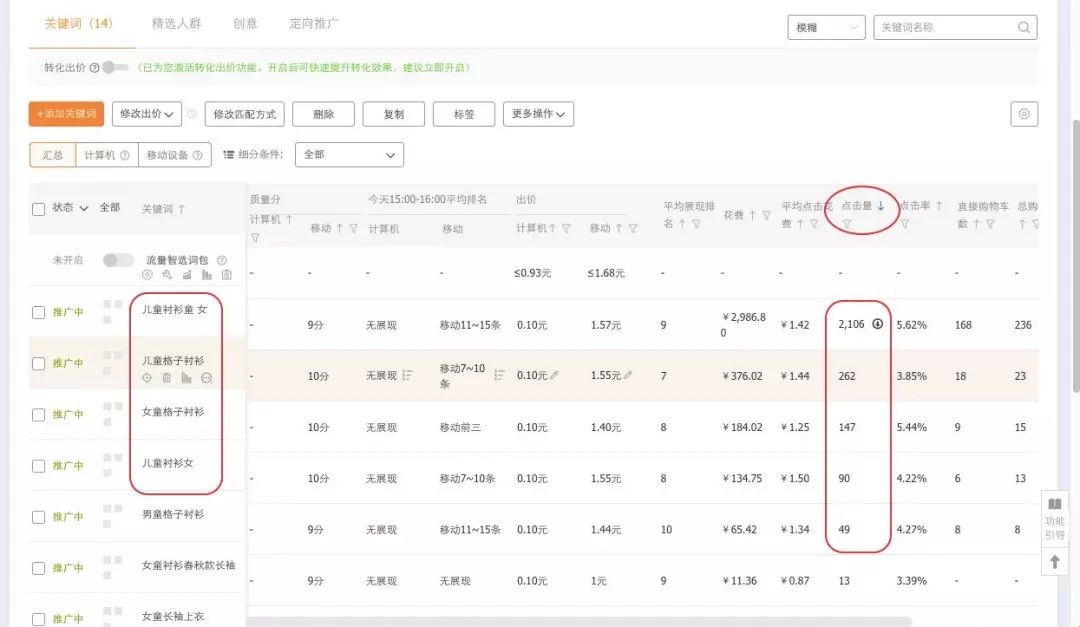Click the filter funnel on 花费 column

(766, 216)
